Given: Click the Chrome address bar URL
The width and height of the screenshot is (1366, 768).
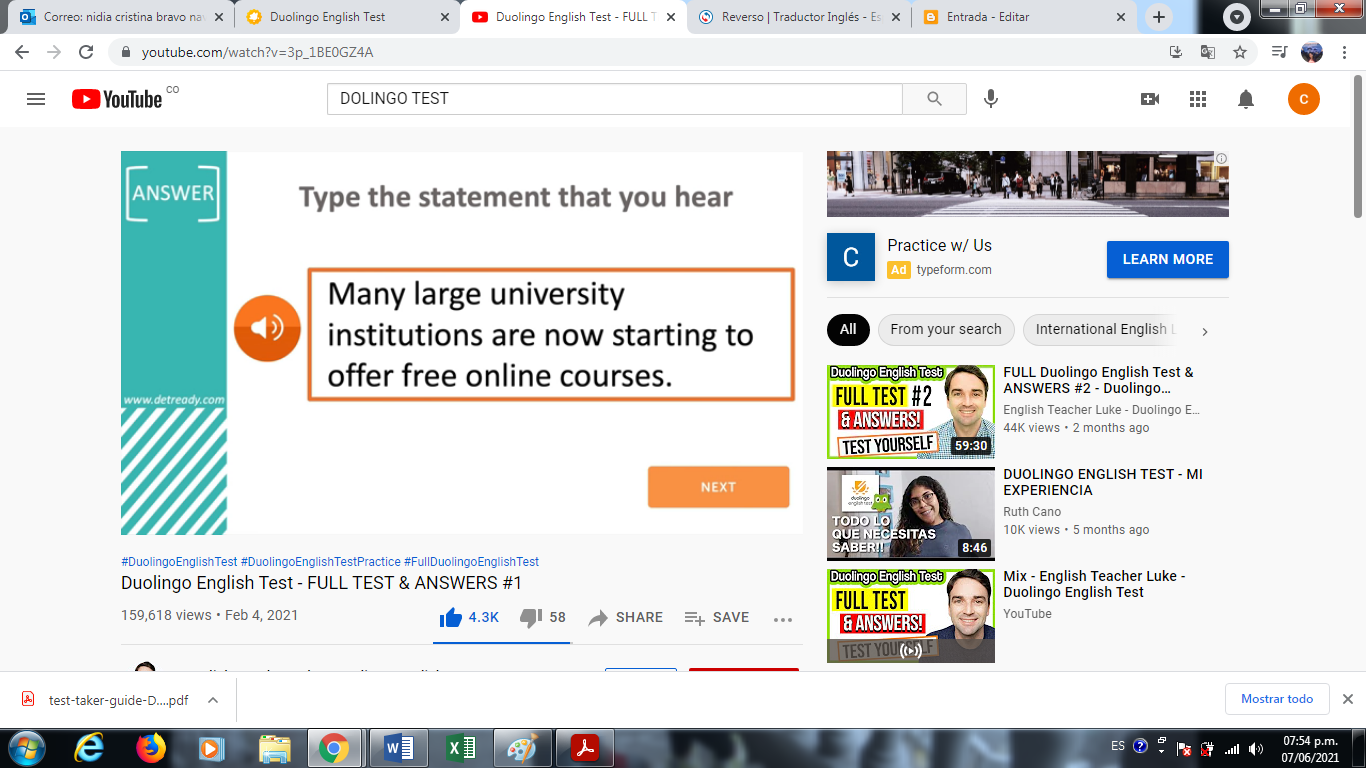Looking at the screenshot, I should 258,52.
